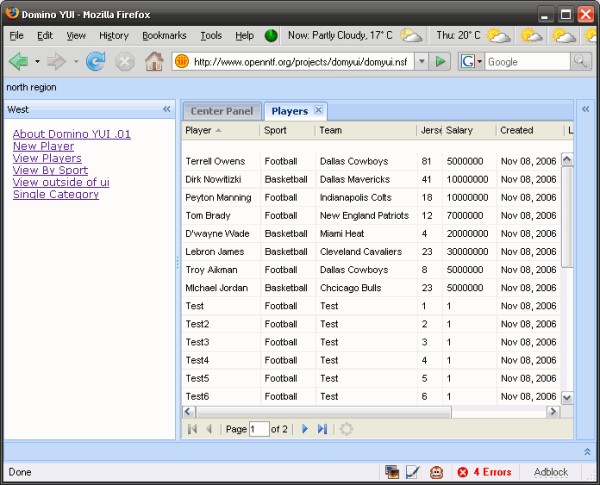Image resolution: width=600 pixels, height=485 pixels.
Task: Click the red error icon in status bar
Action: [463, 472]
